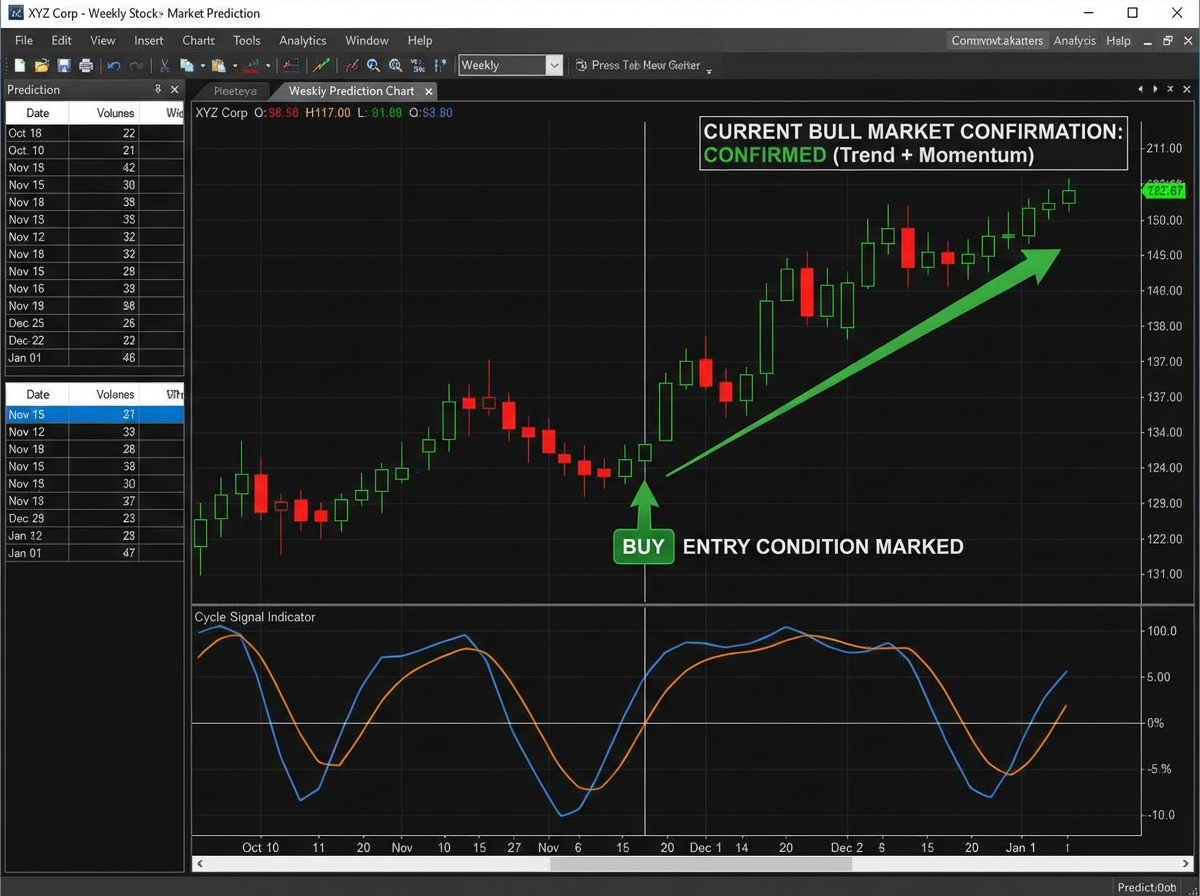Save the chart using the Save icon
Viewport: 1200px width, 896px height.
pos(63,65)
